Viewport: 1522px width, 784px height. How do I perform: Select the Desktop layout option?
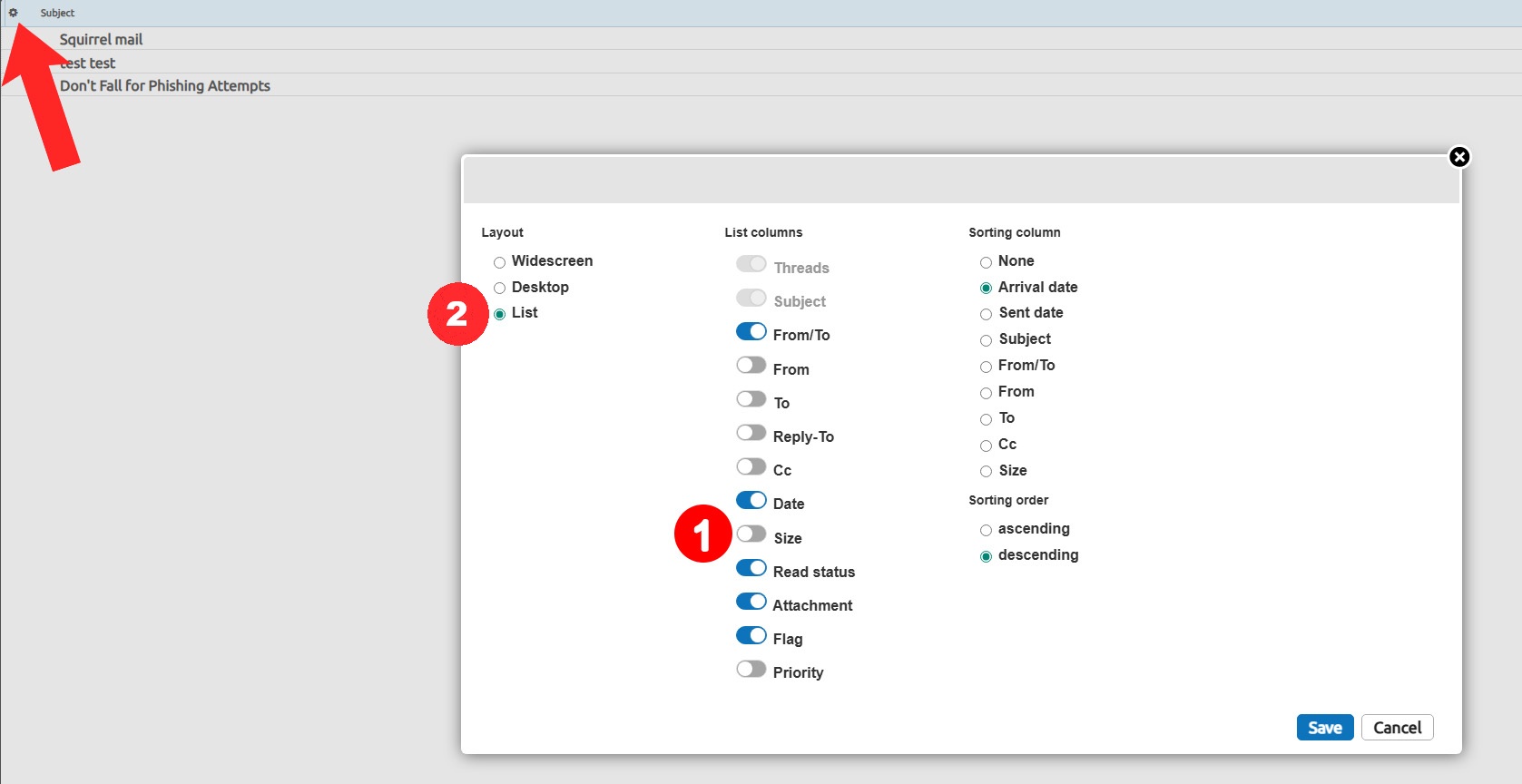(x=499, y=289)
